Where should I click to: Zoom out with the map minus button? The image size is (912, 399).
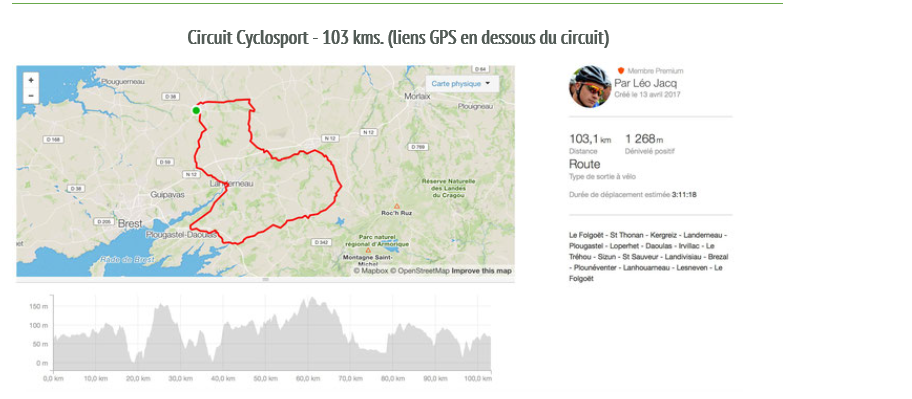click(31, 95)
